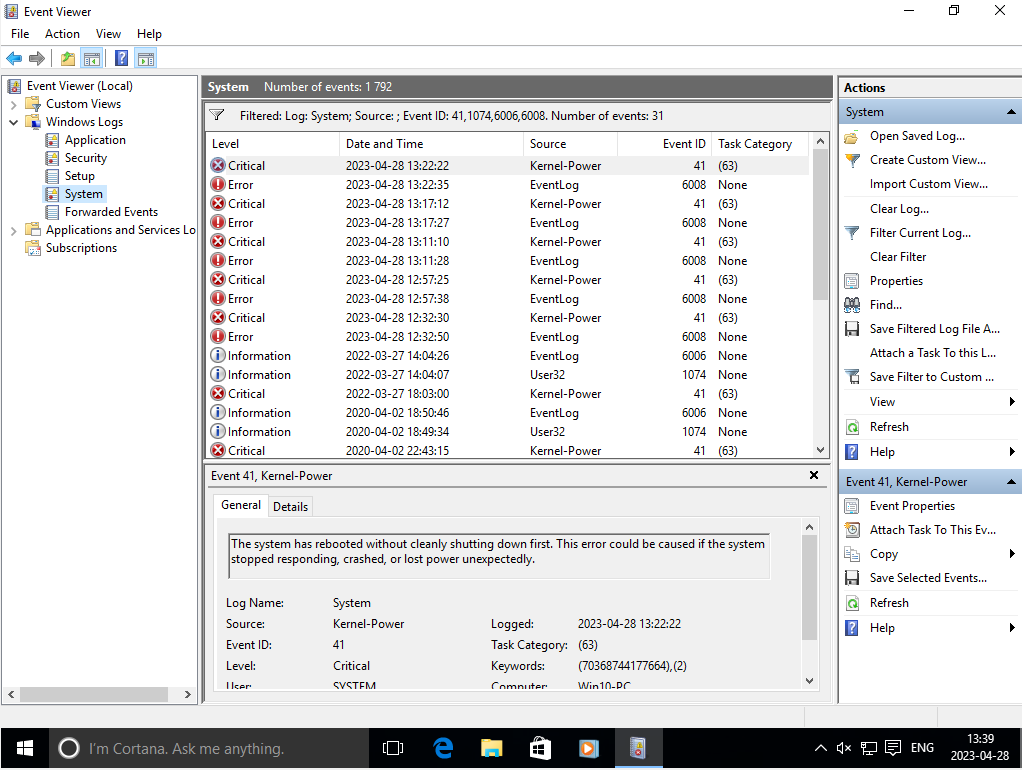The image size is (1022, 770).
Task: Click the Open Saved Log folder icon
Action: click(852, 137)
